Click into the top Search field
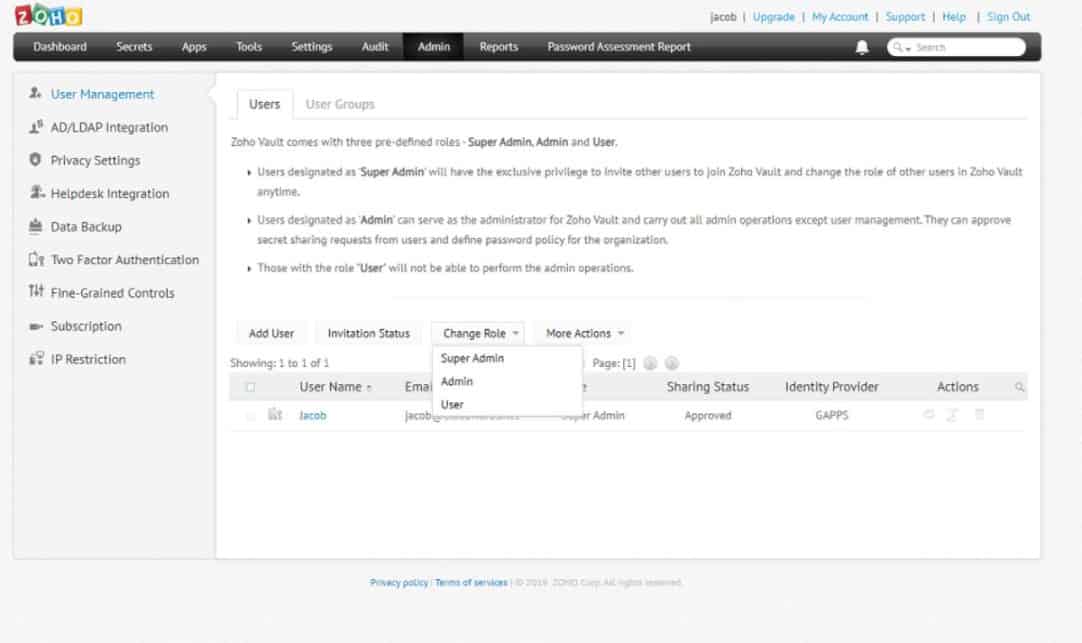Image resolution: width=1082 pixels, height=643 pixels. pos(965,47)
